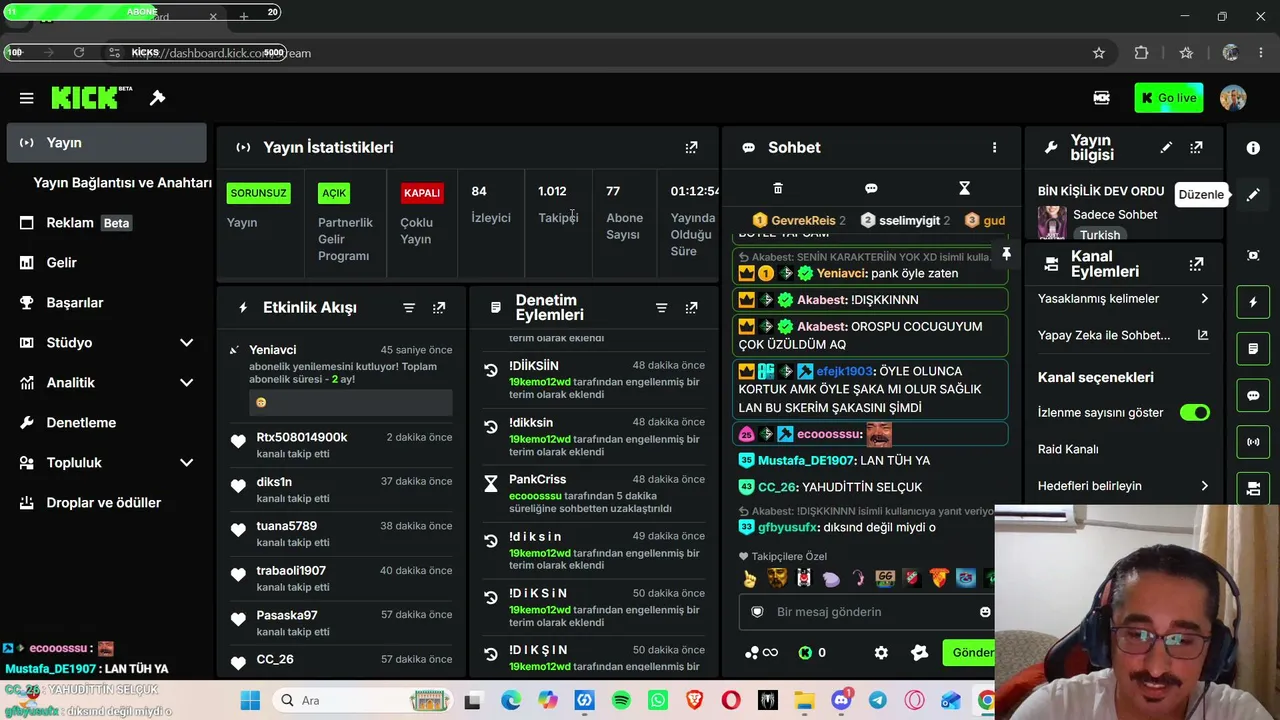
Task: Click the pin icon in chat
Action: coord(1006,254)
